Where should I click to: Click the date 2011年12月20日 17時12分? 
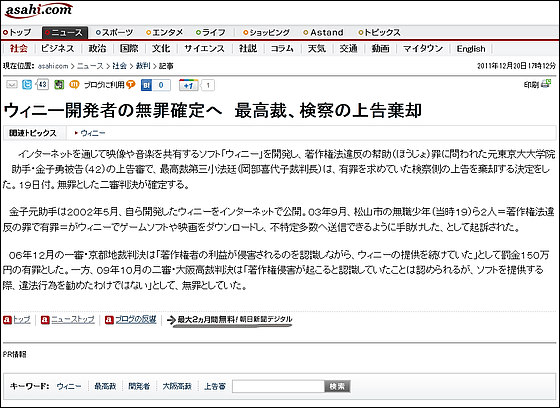pyautogui.click(x=516, y=66)
